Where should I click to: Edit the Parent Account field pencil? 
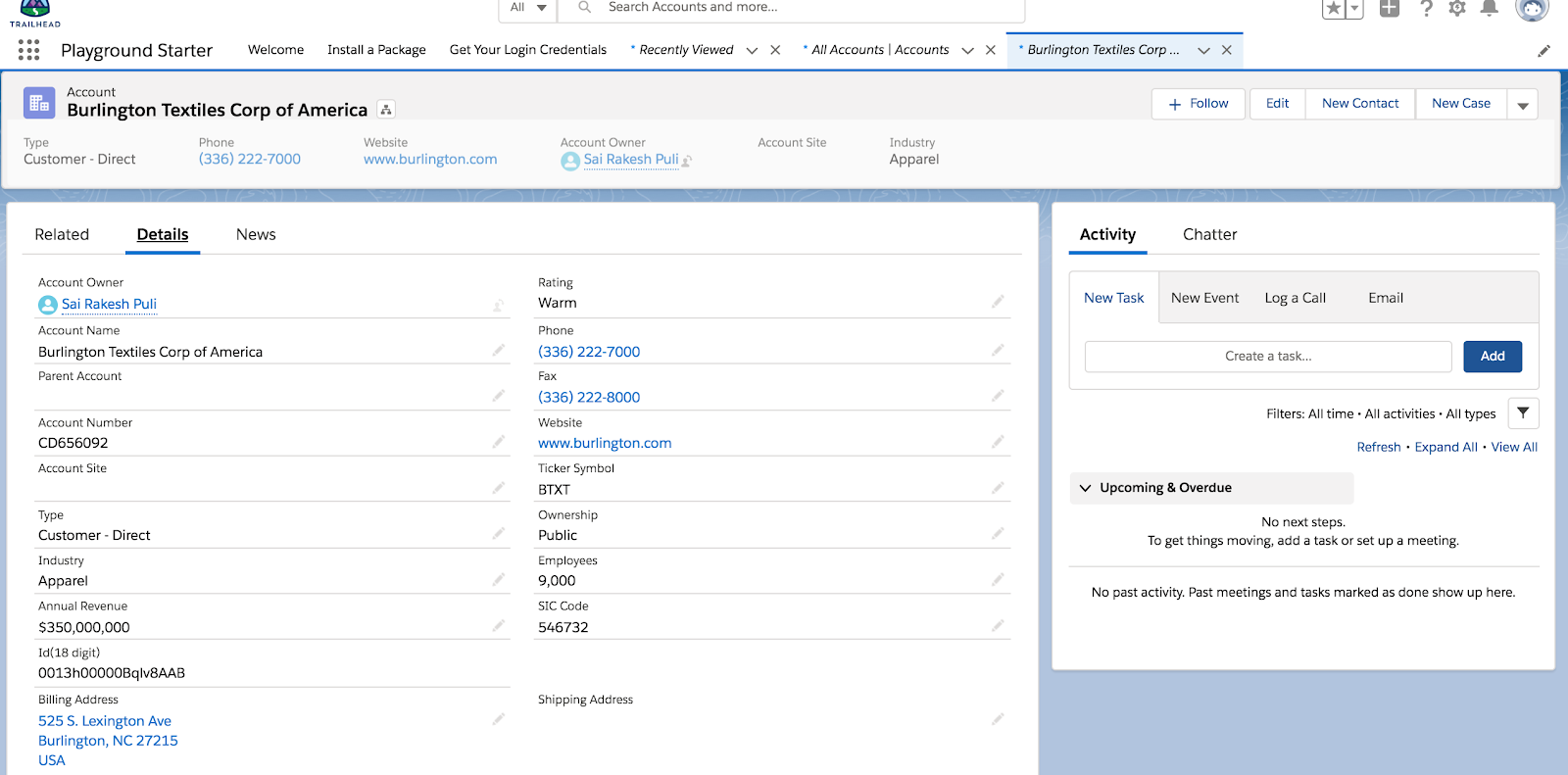[x=499, y=396]
